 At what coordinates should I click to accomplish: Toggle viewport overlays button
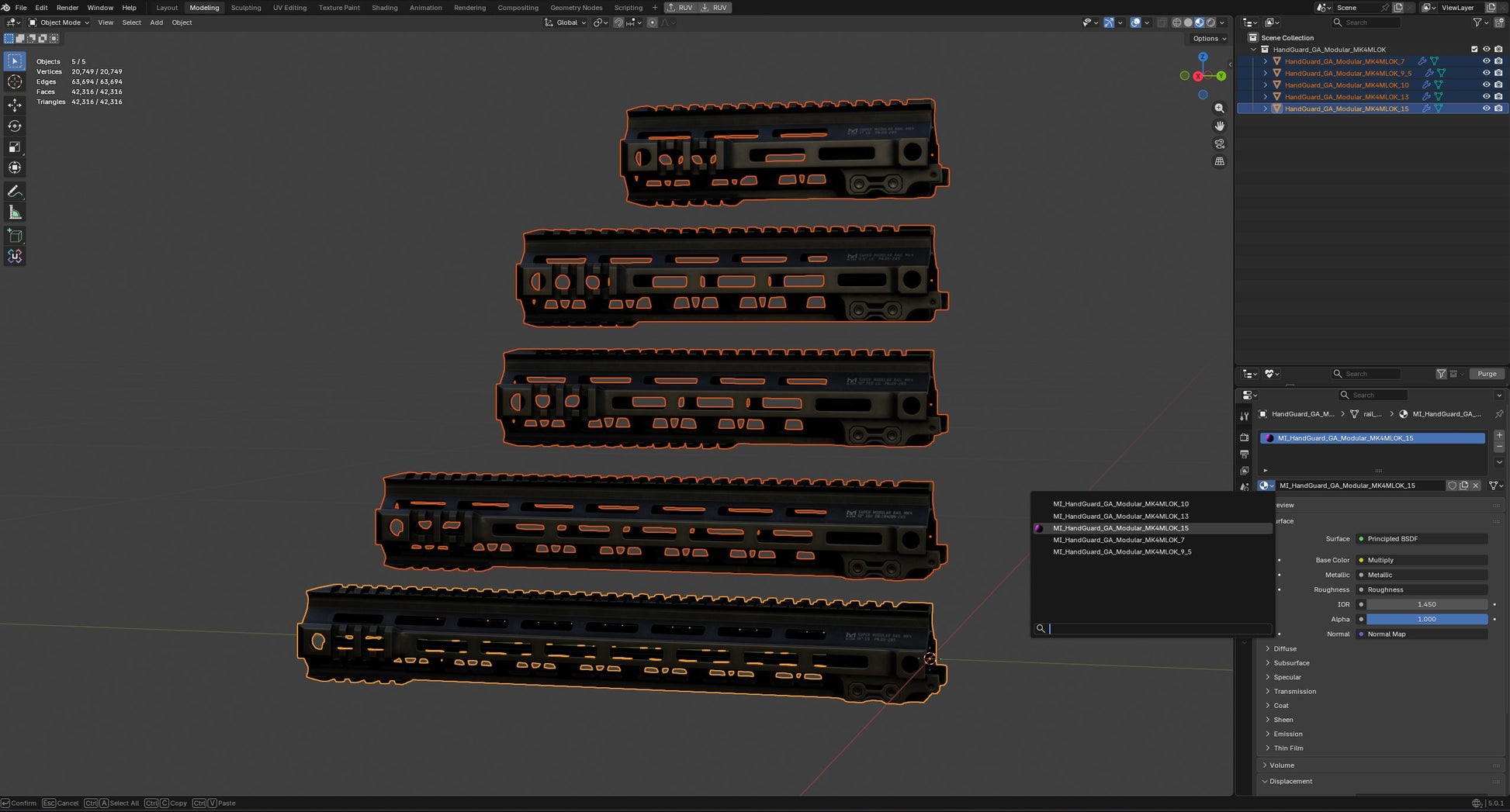(x=1135, y=22)
